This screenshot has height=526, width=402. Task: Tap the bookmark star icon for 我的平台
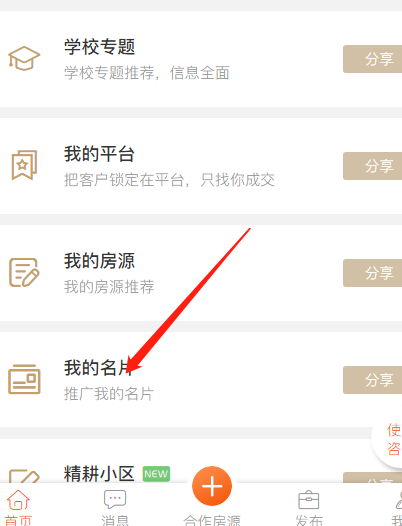(x=24, y=165)
